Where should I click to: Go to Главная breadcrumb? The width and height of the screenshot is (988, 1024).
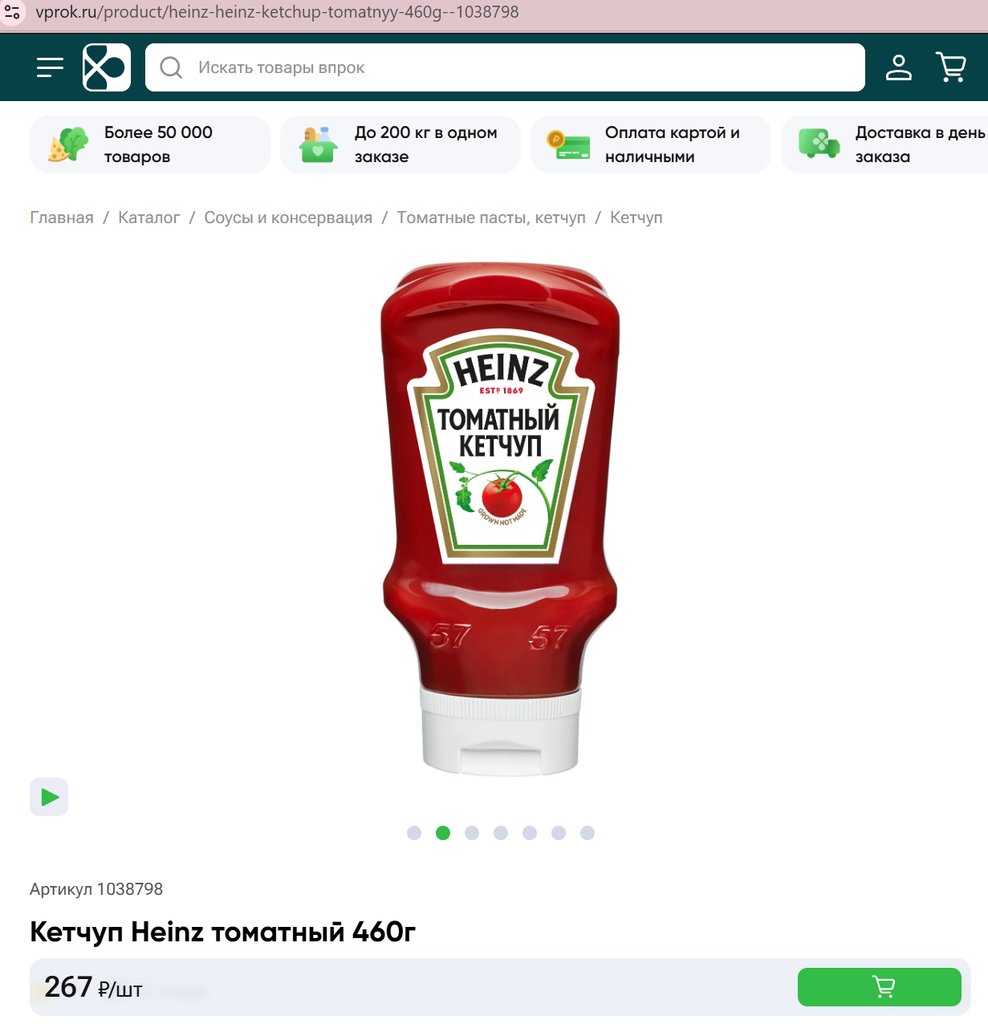tap(61, 217)
